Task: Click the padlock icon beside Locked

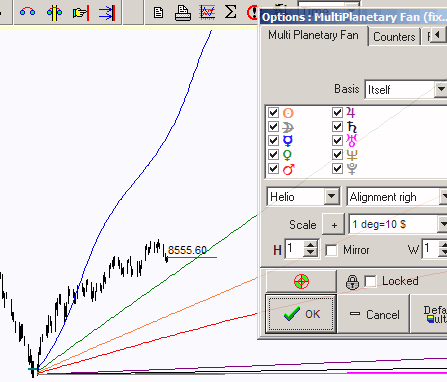Action: pos(352,282)
